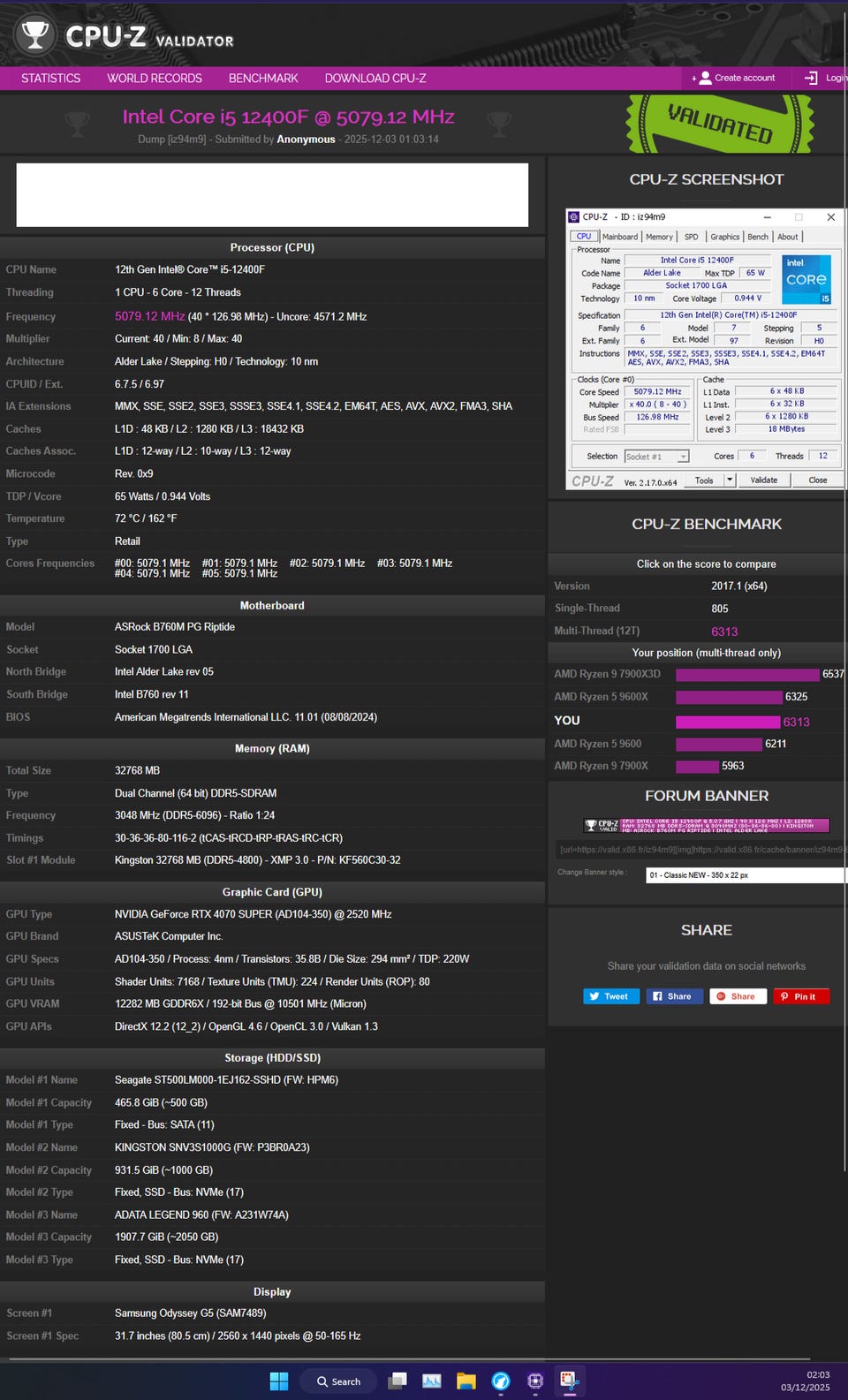
Task: Select the NVIDIA GeForce RTX 4070 SUPER text
Action: tap(253, 914)
